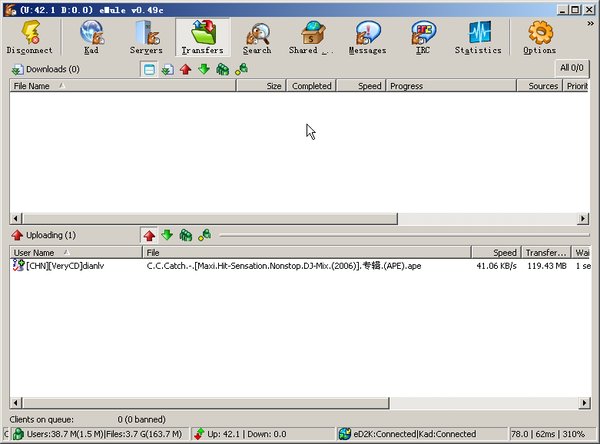Sort downloads by Priority column
This screenshot has height=444, width=600.
coord(577,86)
